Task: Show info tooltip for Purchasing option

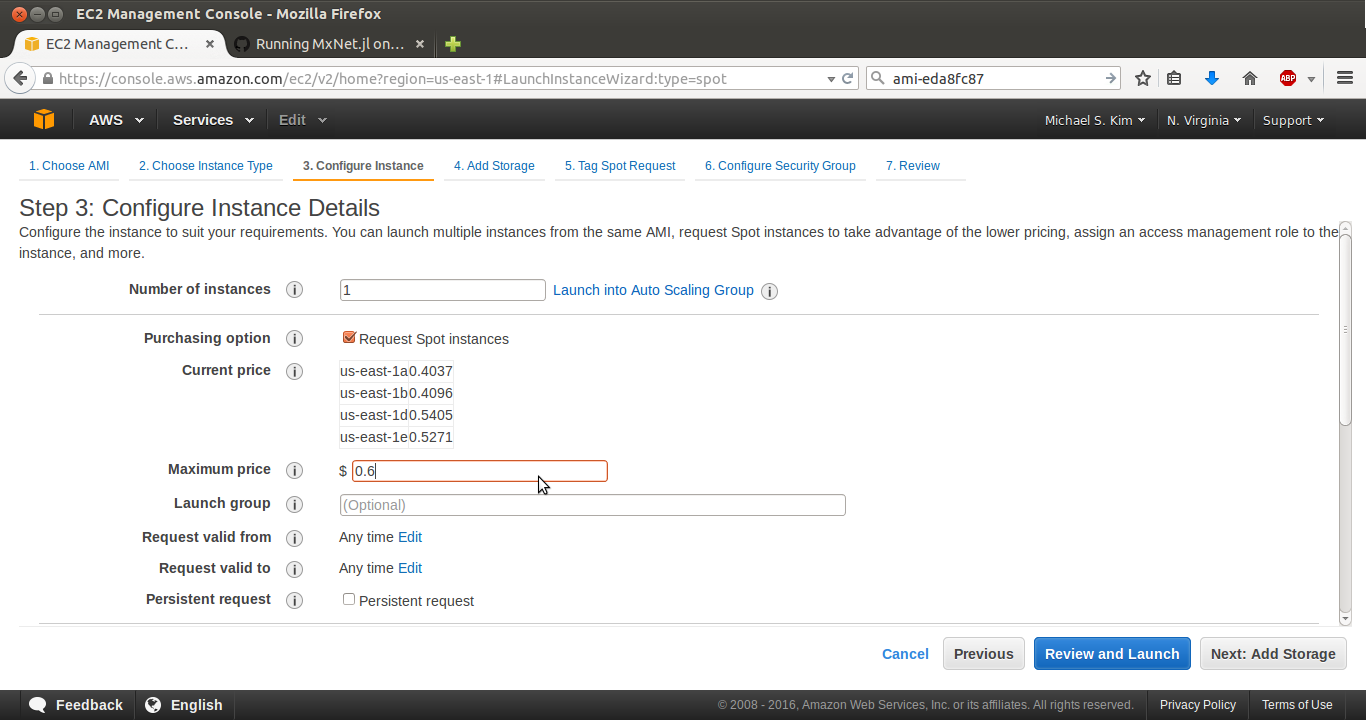Action: coord(294,339)
